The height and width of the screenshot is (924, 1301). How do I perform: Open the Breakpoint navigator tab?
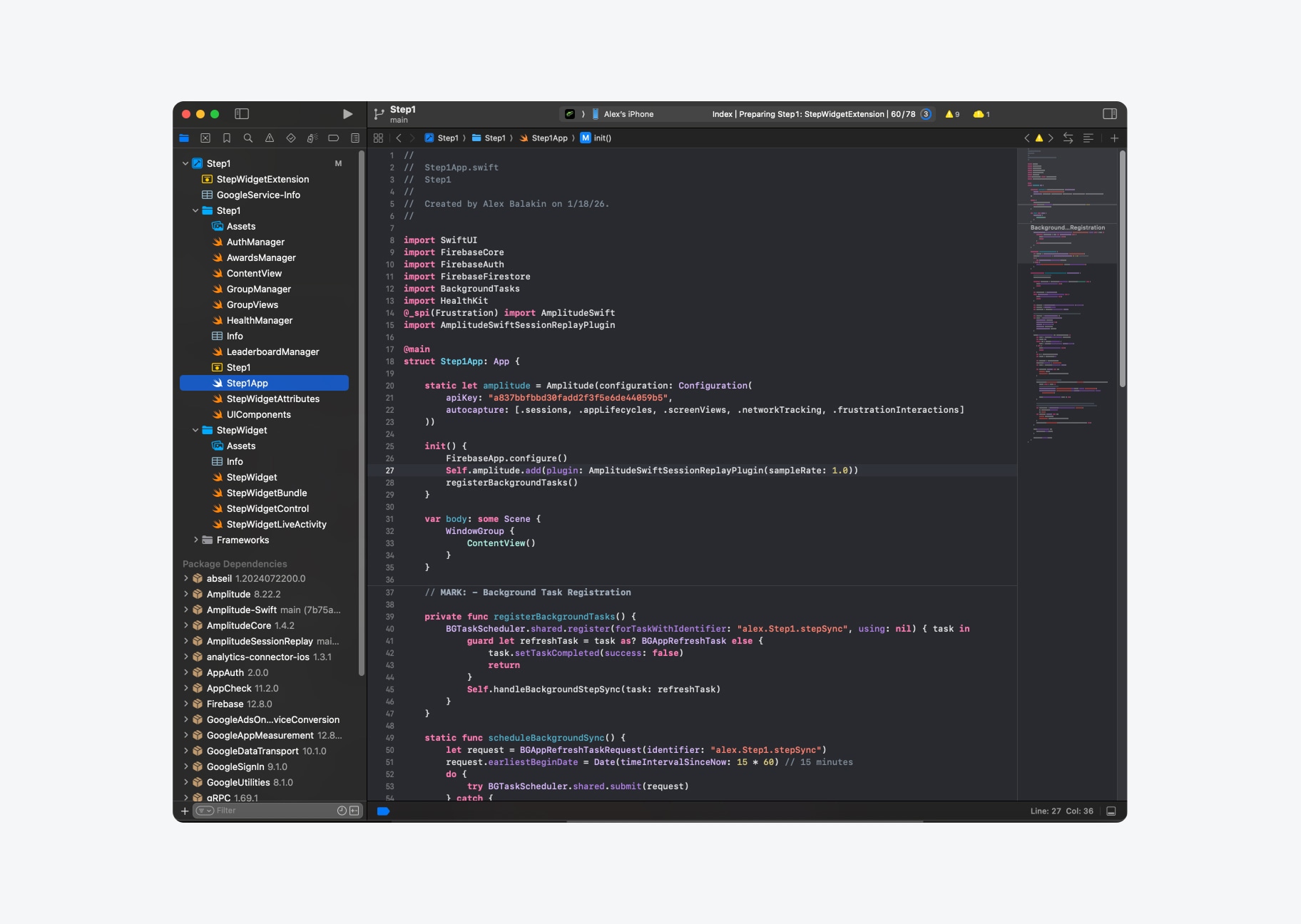[333, 138]
